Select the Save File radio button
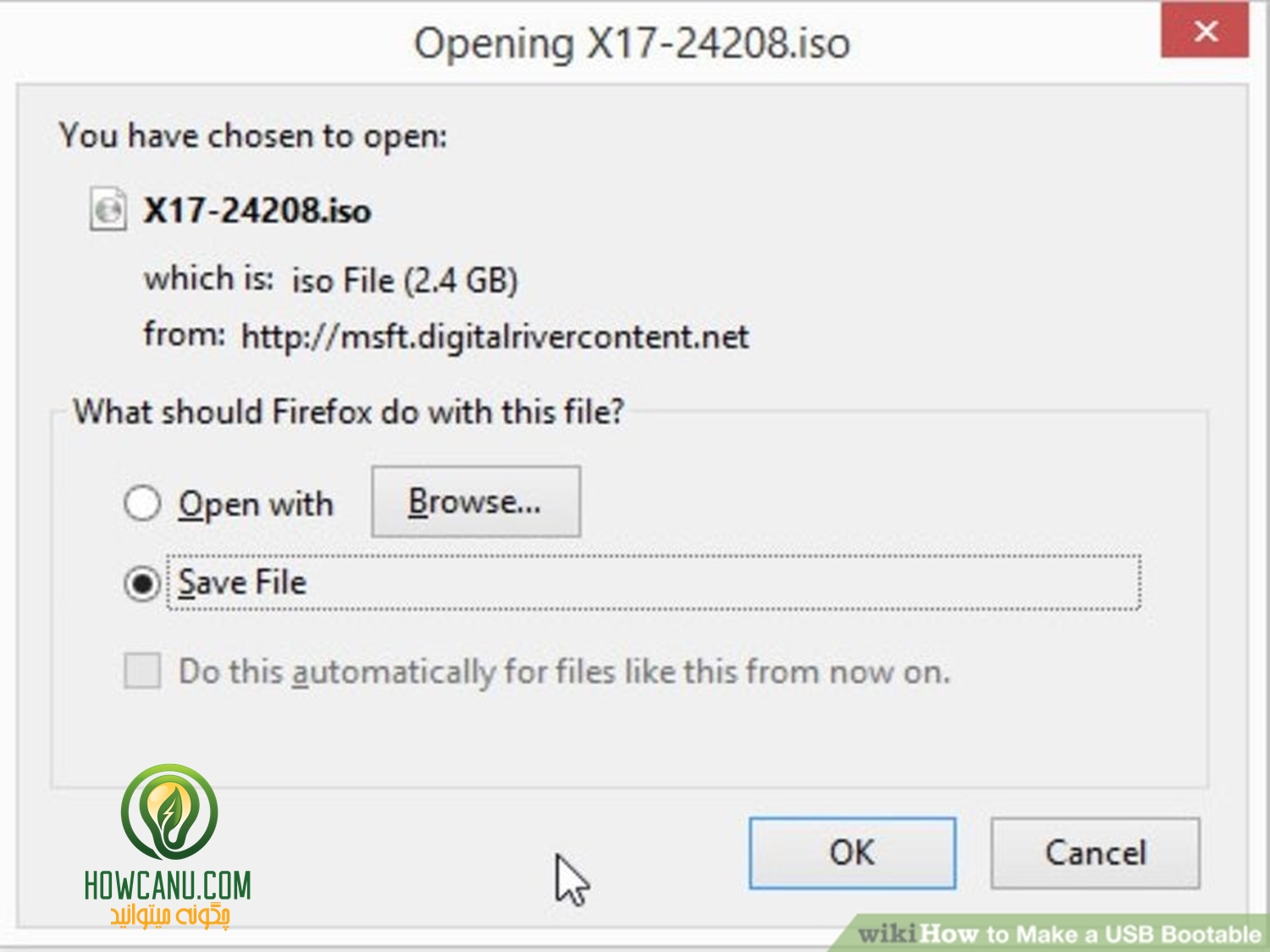1270x952 pixels. [x=142, y=583]
